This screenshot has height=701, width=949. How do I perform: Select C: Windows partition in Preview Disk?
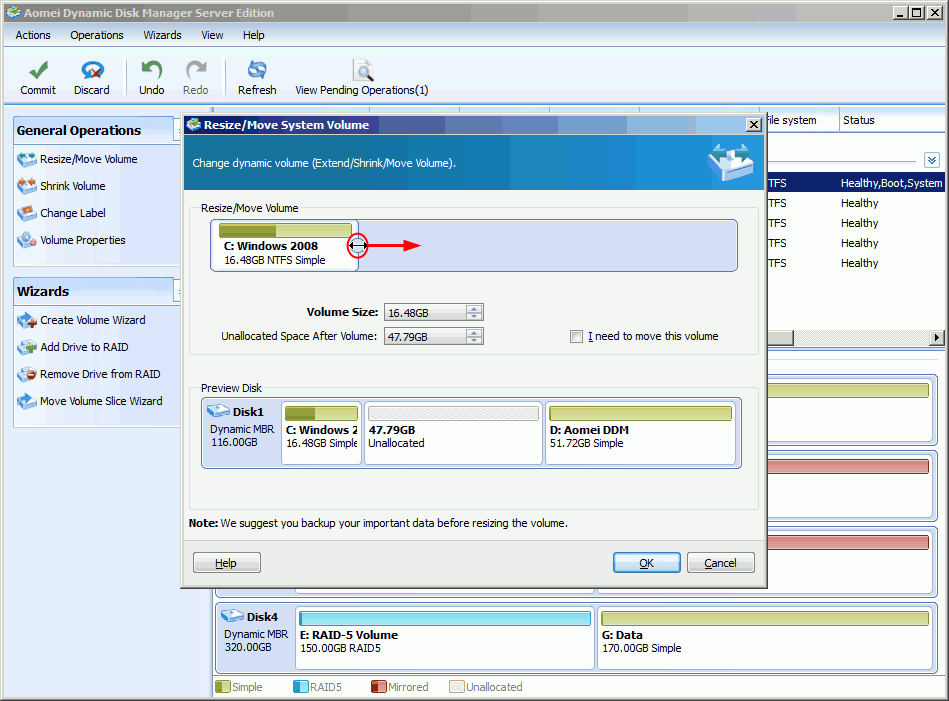tap(321, 433)
